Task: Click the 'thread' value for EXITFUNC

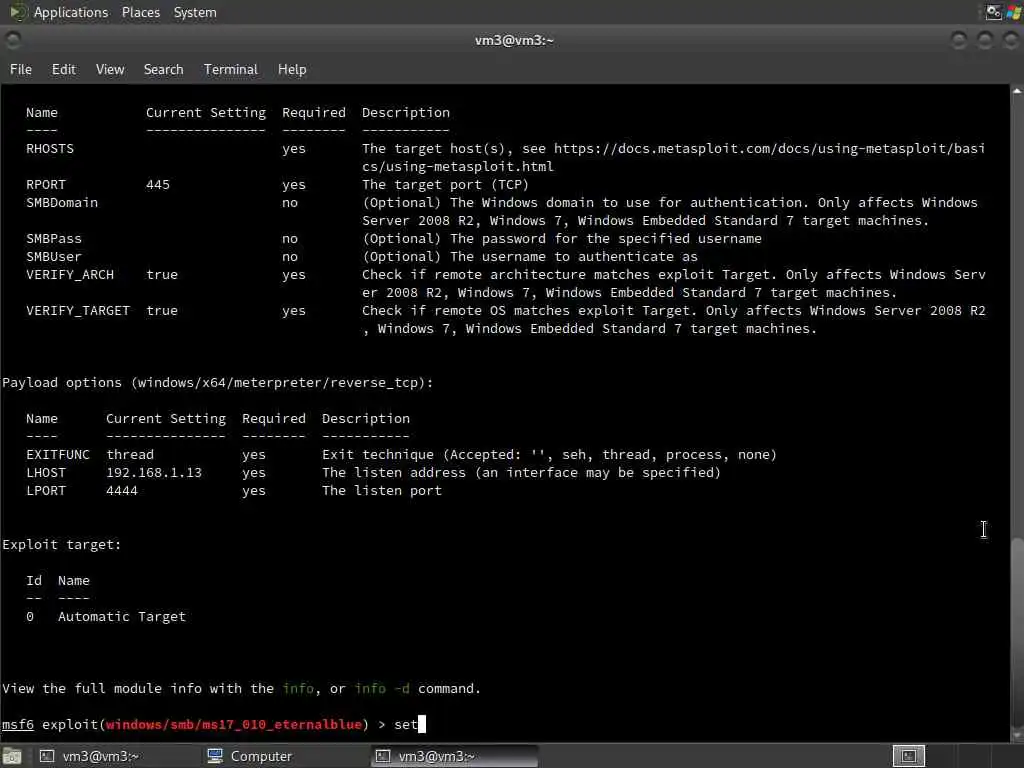Action: pos(130,455)
